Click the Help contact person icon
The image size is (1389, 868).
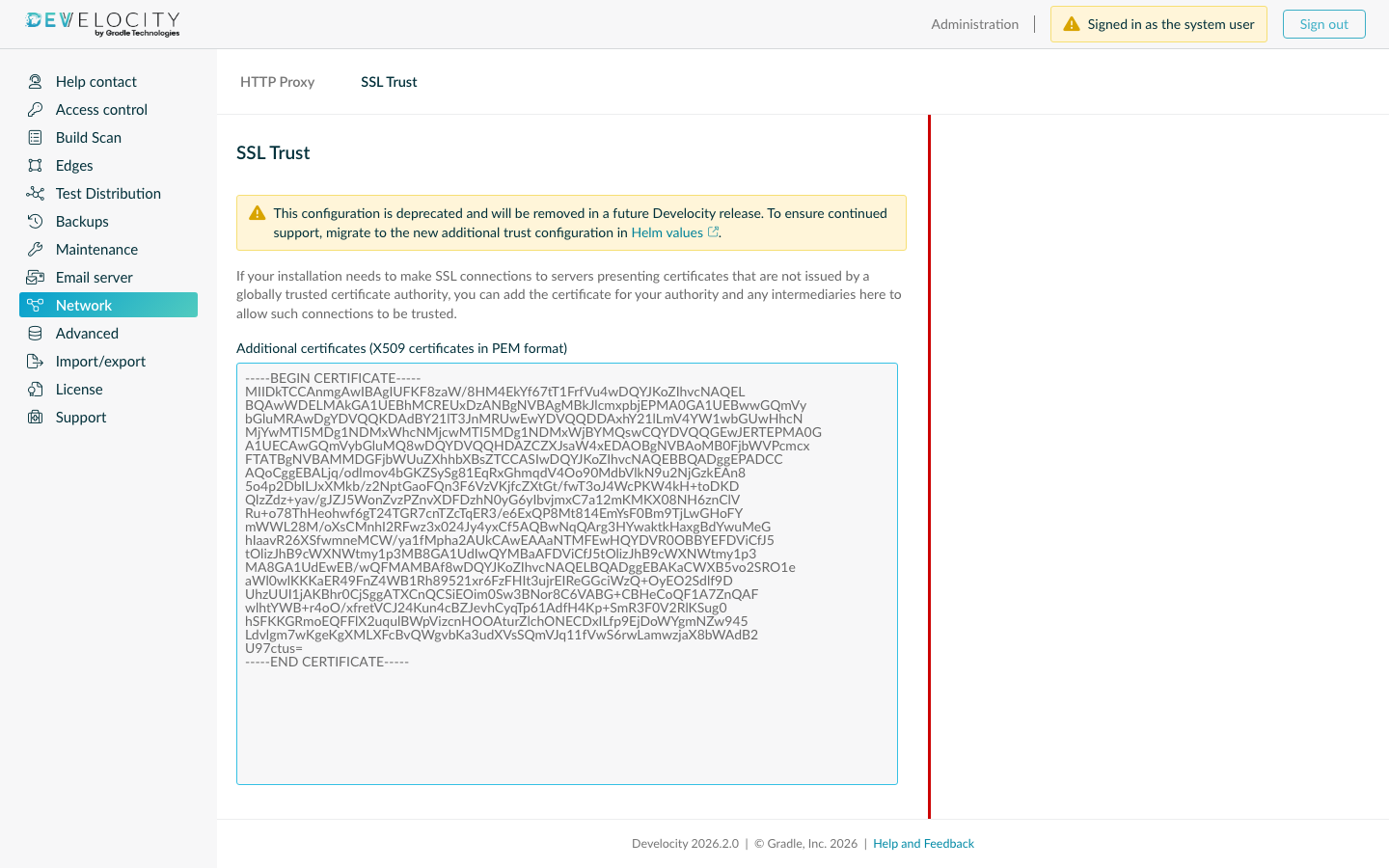[x=36, y=82]
